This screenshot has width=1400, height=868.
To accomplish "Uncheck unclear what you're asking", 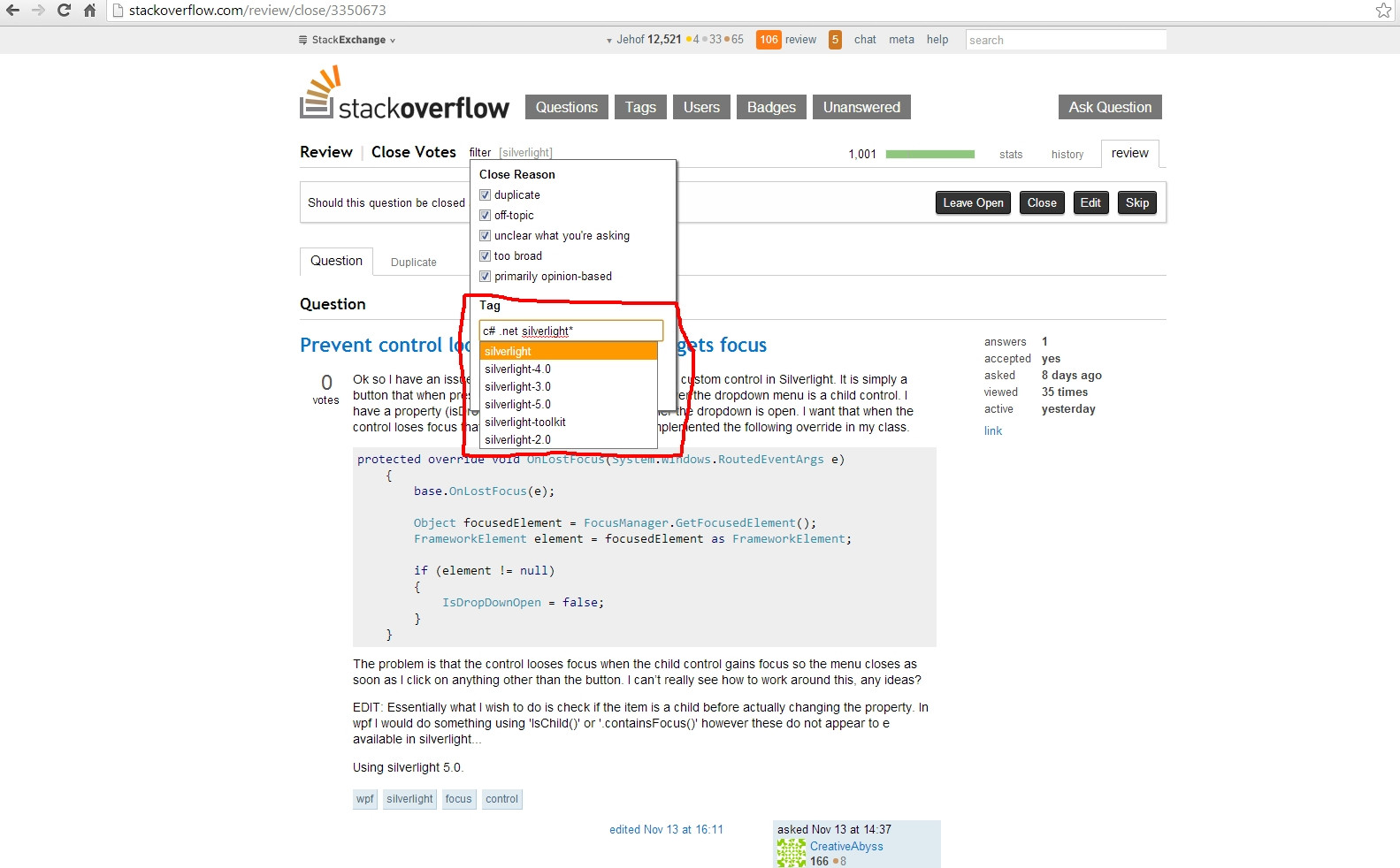I will point(485,236).
